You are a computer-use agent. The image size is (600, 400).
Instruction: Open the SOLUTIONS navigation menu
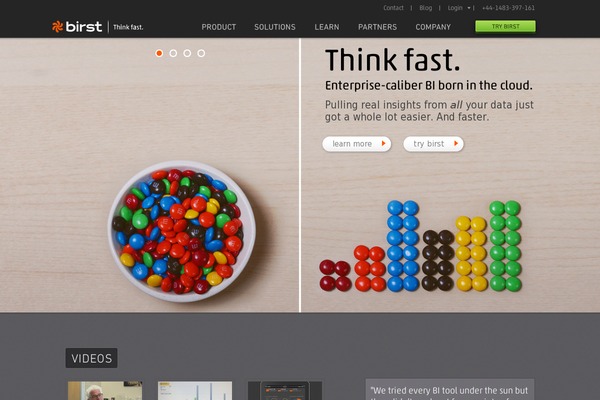pos(275,27)
